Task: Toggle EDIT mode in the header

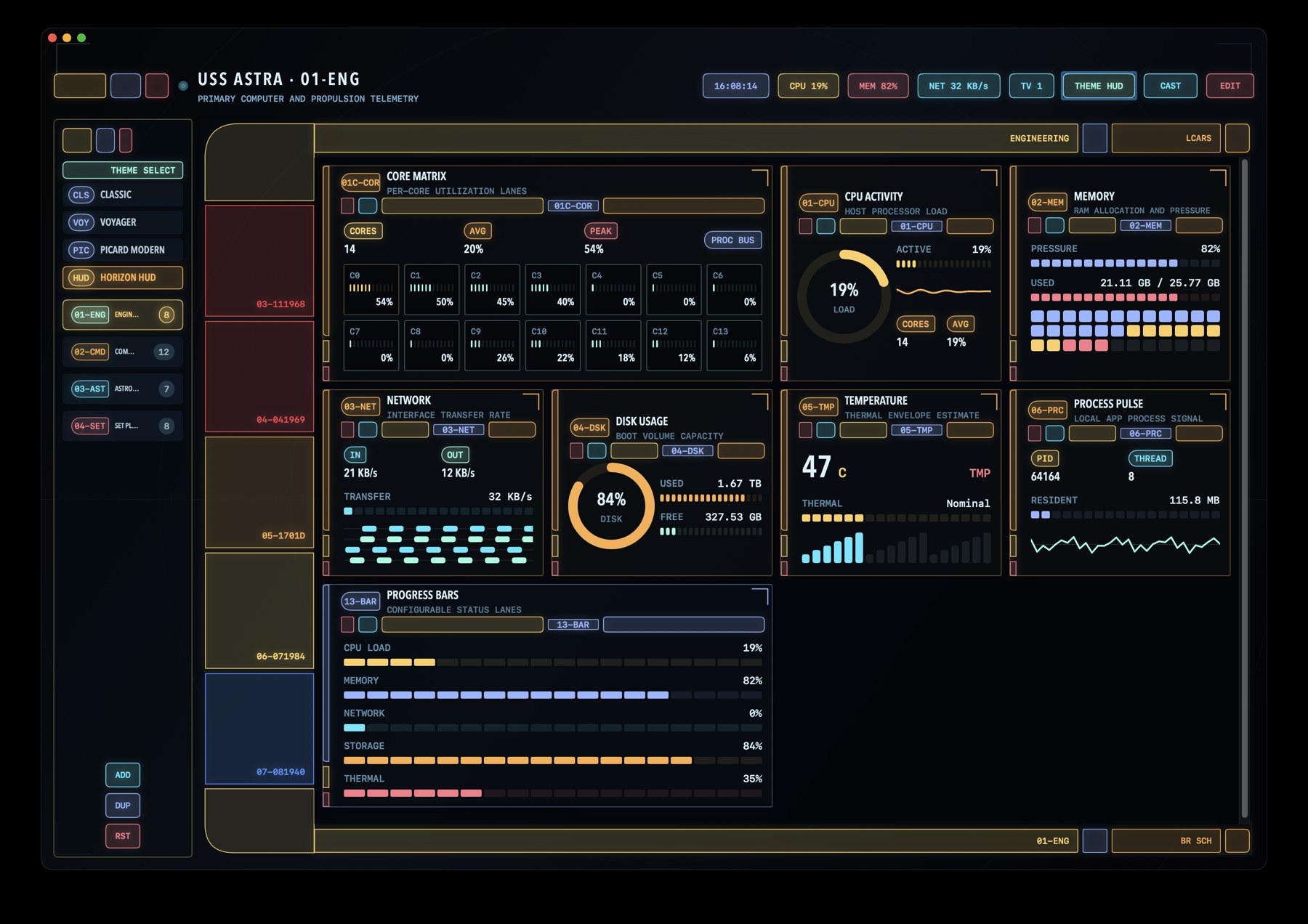Action: click(1230, 86)
